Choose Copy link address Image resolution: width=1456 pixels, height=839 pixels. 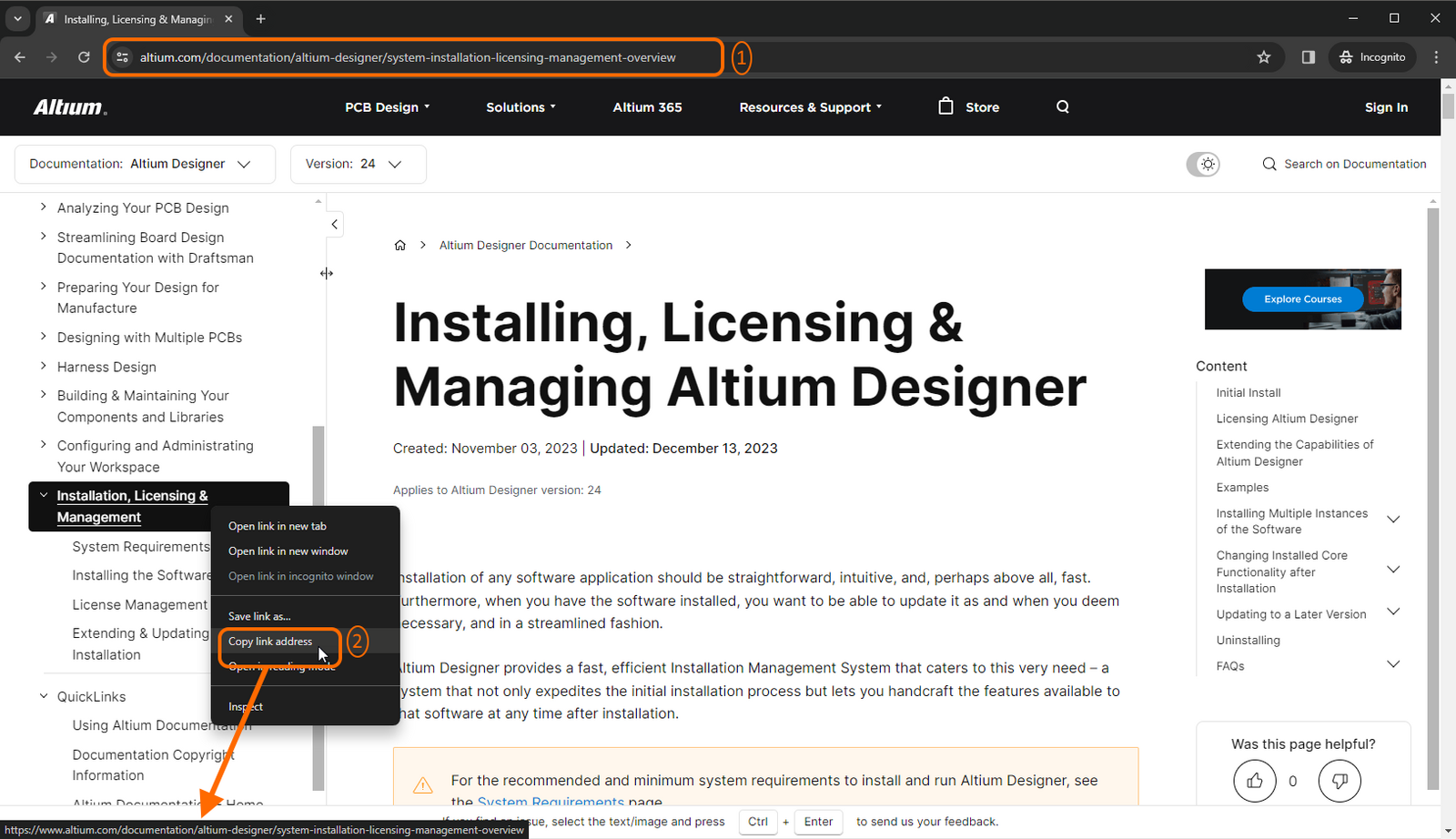pos(305,642)
